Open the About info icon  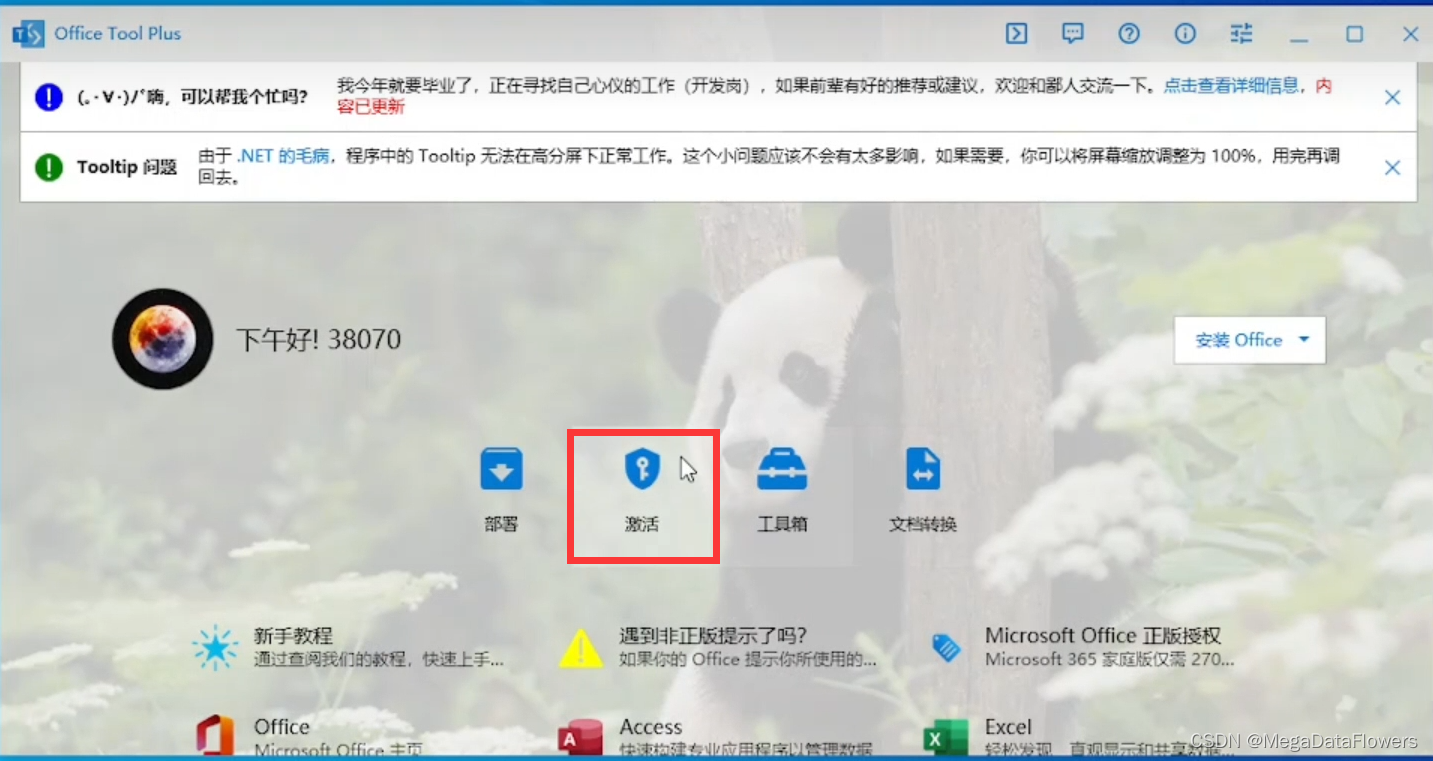tap(1185, 34)
